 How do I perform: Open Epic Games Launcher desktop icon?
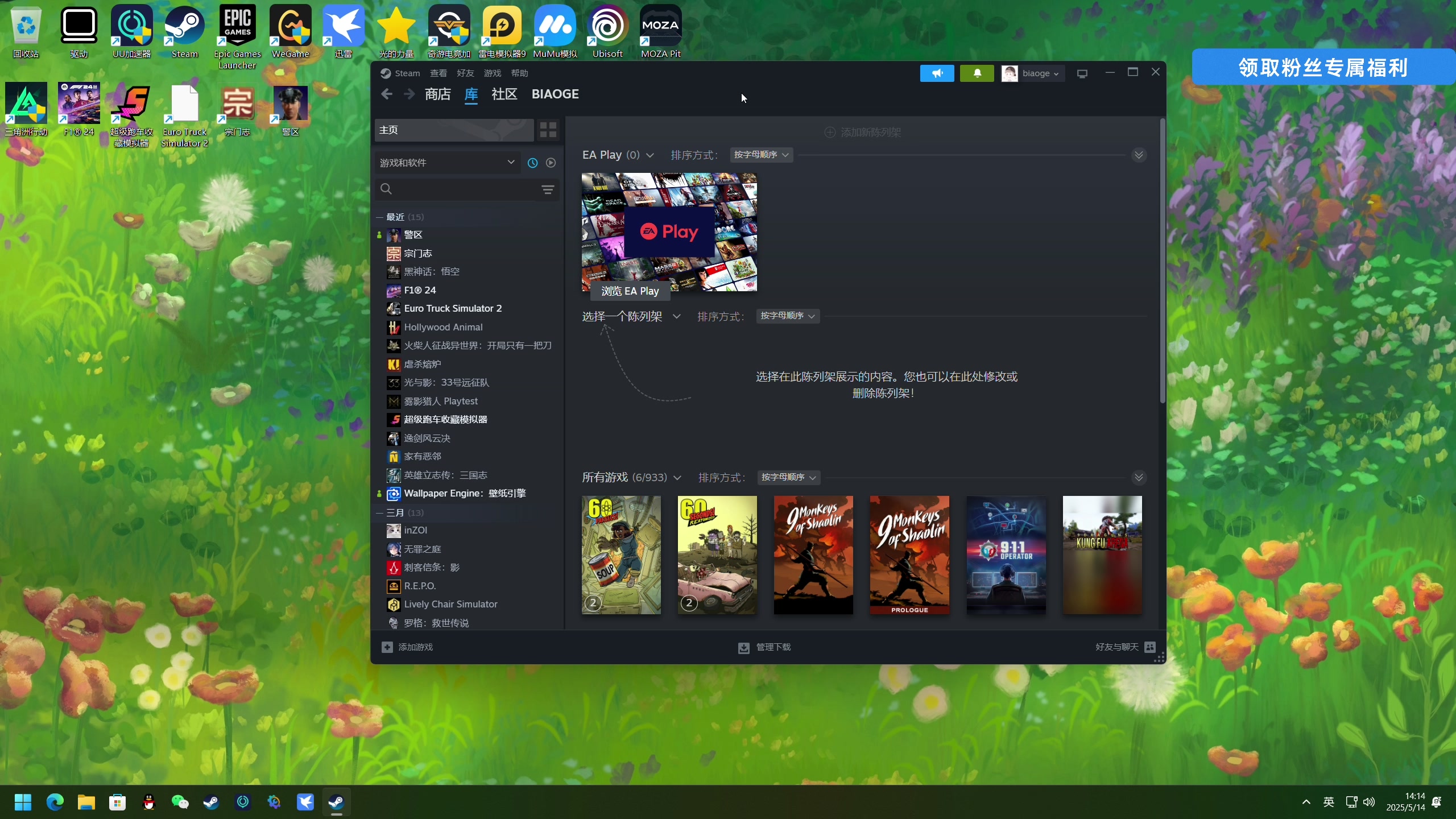coord(238,37)
